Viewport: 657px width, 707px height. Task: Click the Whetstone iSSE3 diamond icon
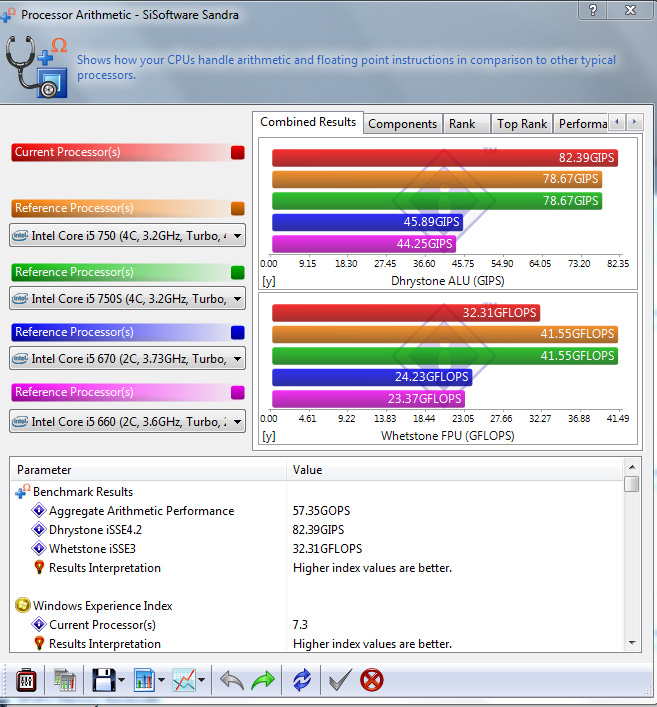(39, 548)
